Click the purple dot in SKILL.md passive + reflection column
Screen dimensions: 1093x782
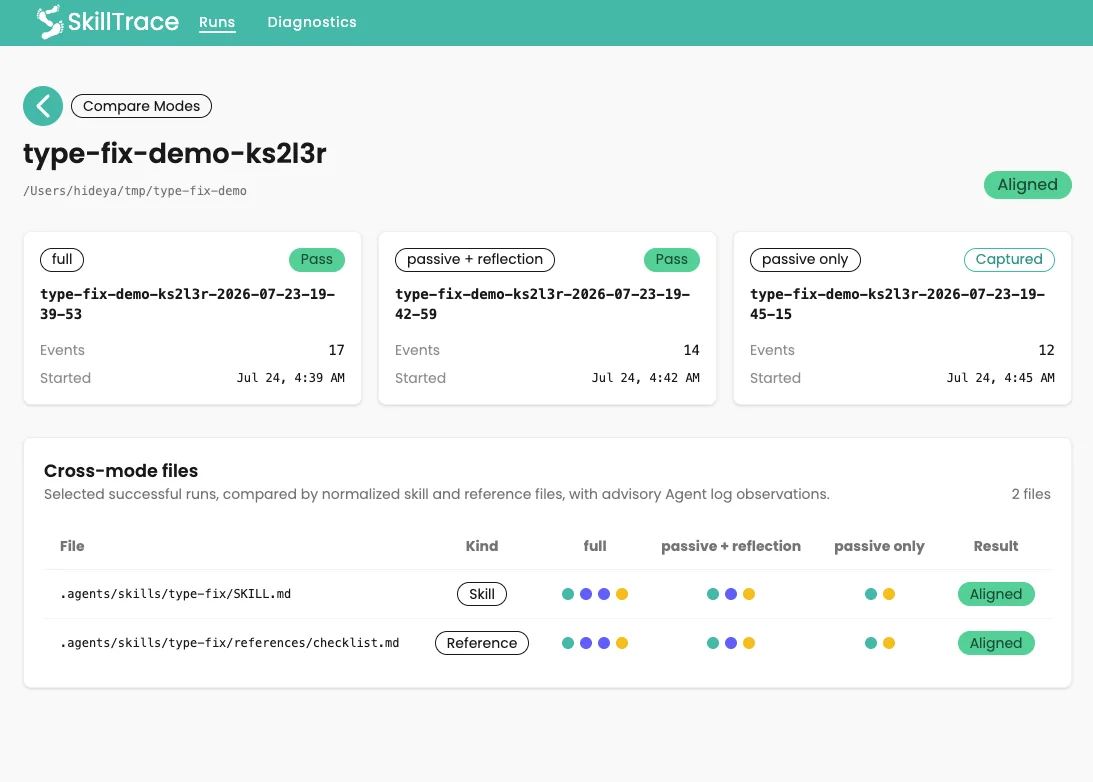731,594
